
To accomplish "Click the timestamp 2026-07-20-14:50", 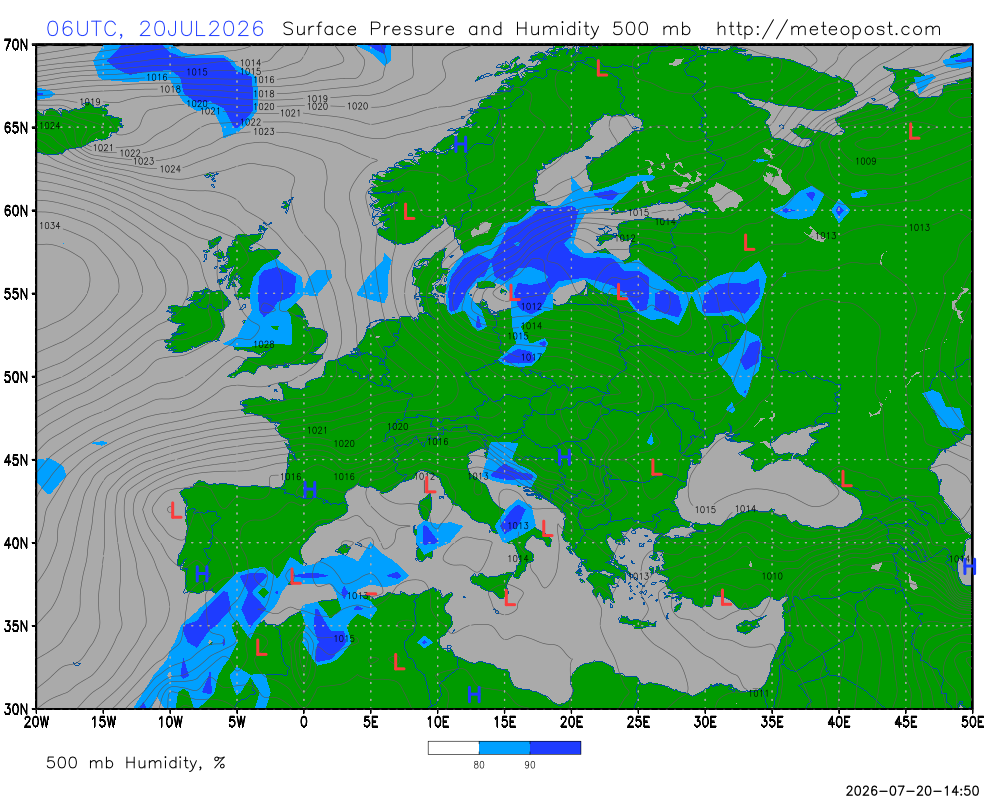I will (912, 791).
